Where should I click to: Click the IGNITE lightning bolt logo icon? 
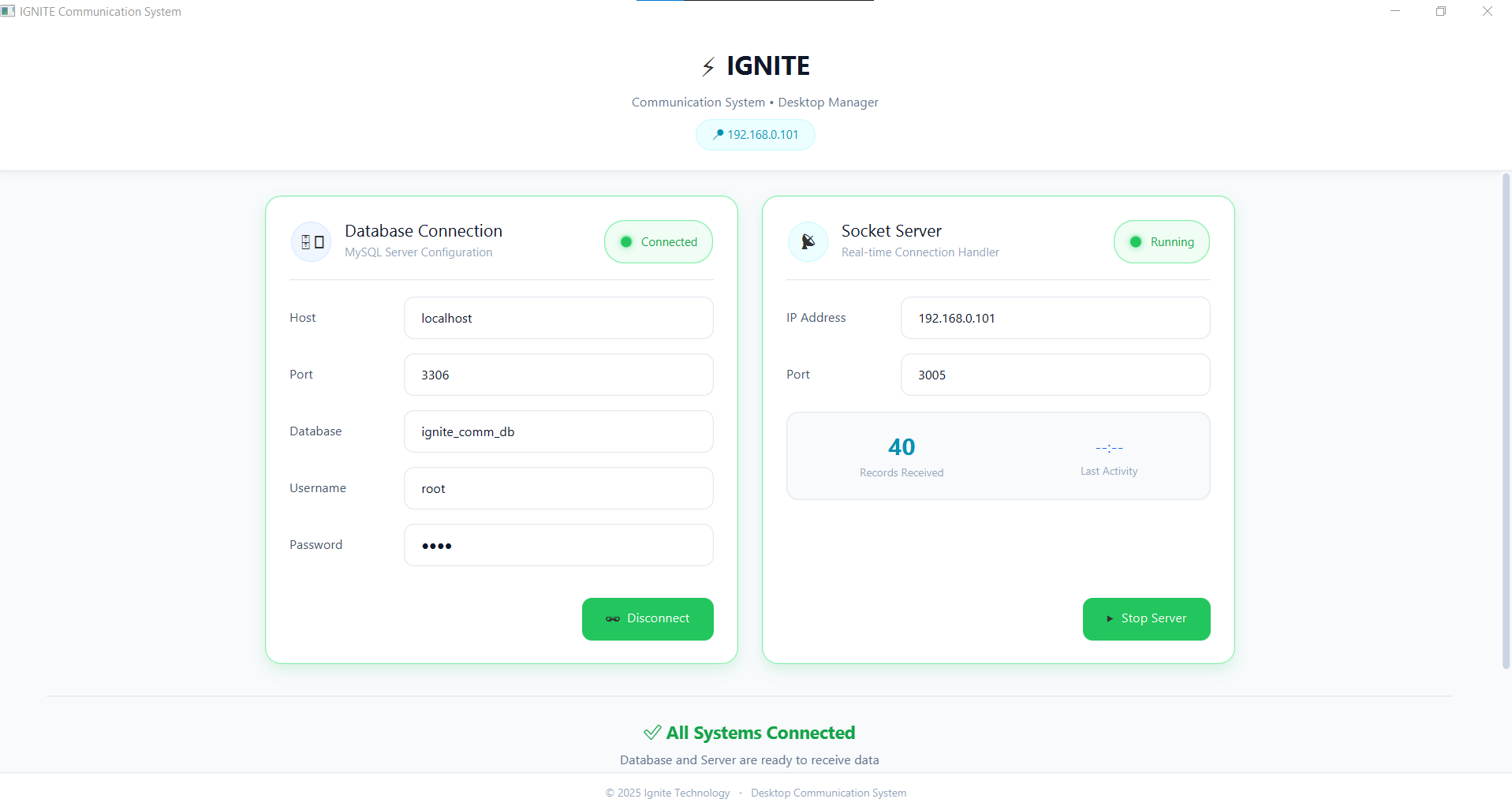708,66
